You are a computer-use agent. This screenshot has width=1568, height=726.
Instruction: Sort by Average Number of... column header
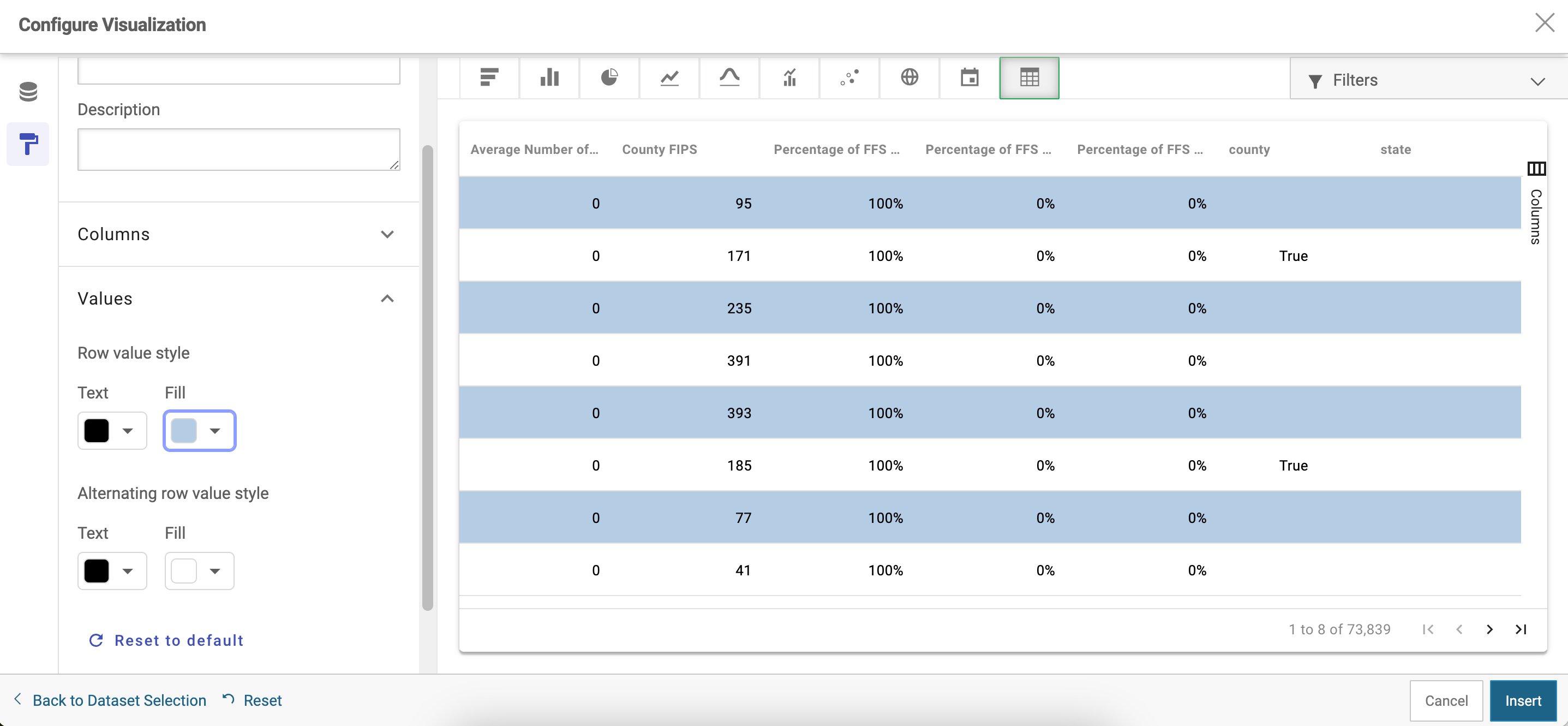(535, 149)
